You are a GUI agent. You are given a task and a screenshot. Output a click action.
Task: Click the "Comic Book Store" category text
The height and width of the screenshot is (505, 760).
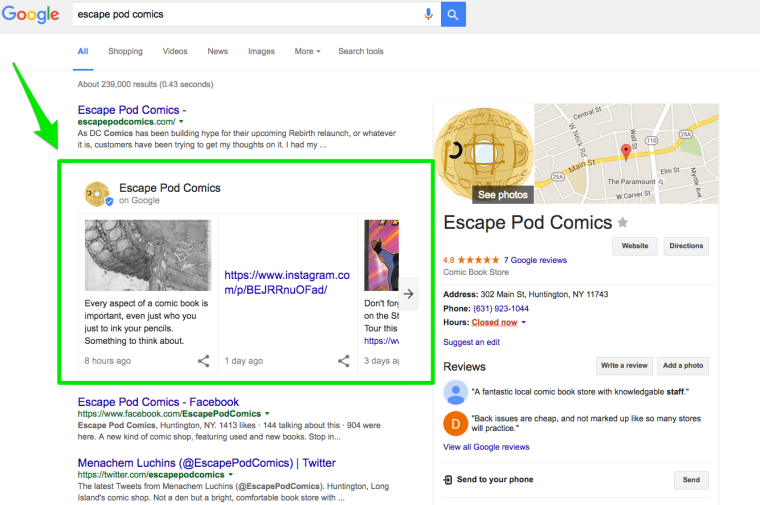pos(476,272)
